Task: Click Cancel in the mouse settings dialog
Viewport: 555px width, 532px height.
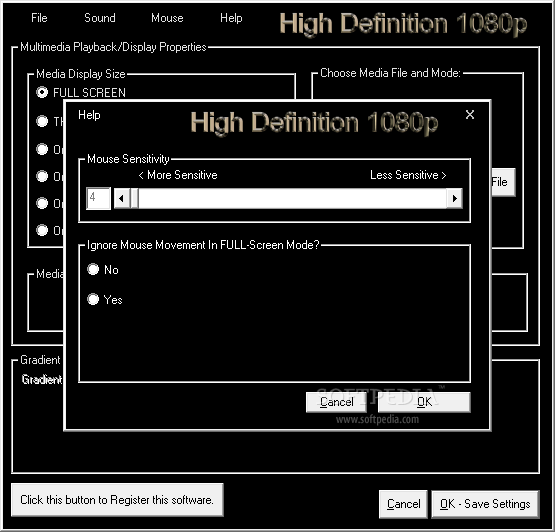Action: point(336,402)
